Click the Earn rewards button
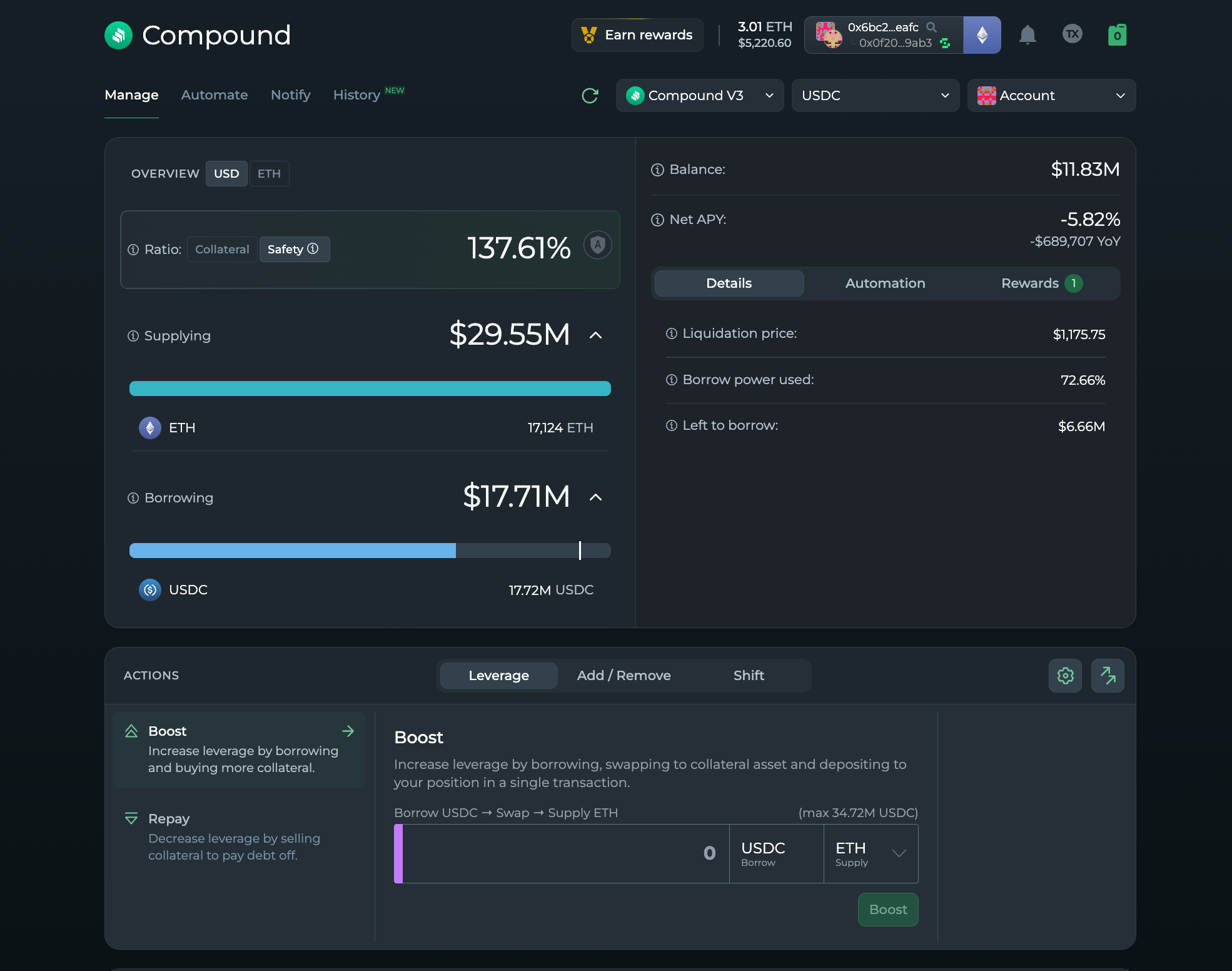Image resolution: width=1232 pixels, height=971 pixels. pyautogui.click(x=637, y=35)
